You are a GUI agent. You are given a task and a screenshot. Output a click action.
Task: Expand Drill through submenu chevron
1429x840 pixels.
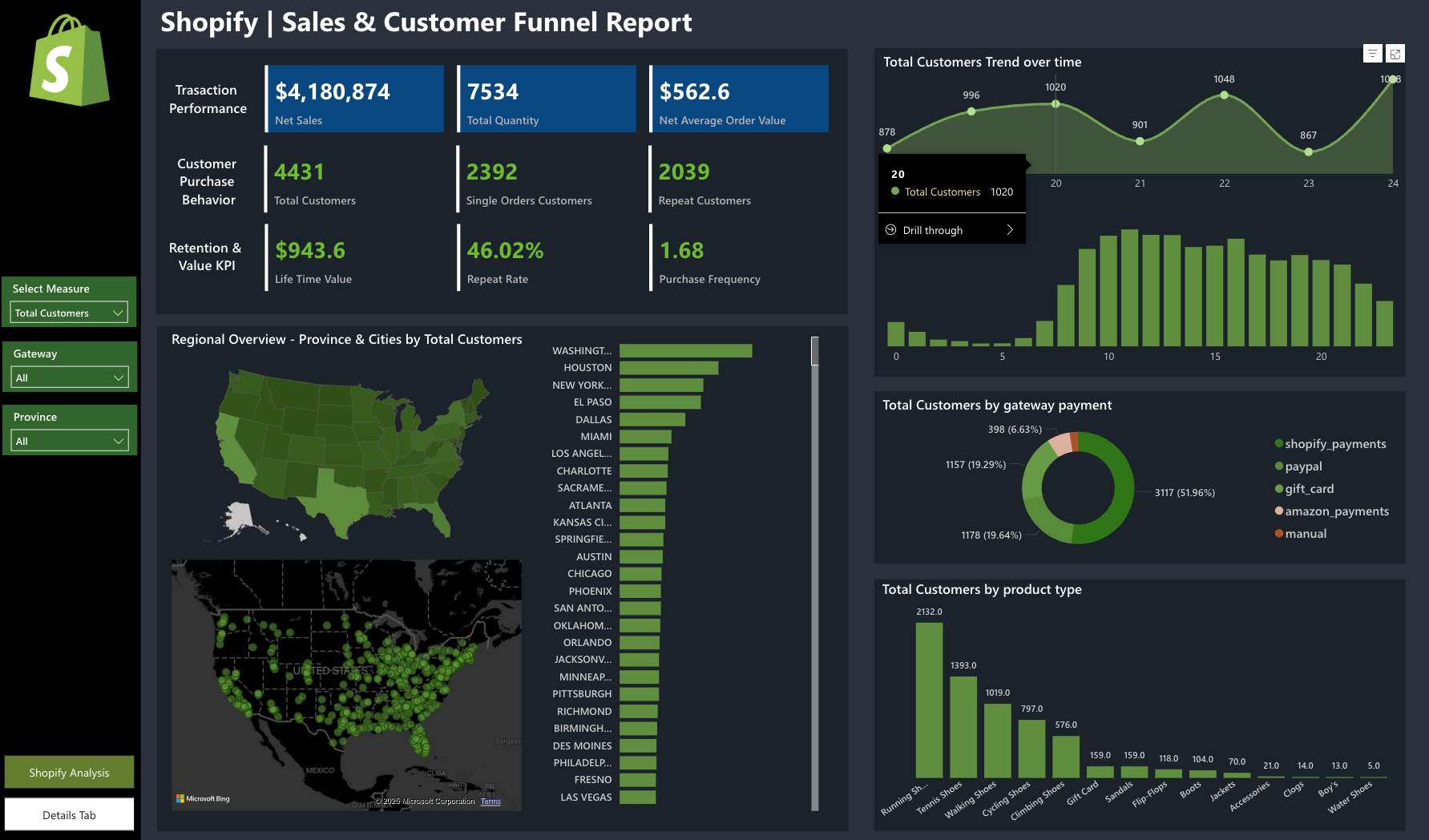(x=1010, y=230)
